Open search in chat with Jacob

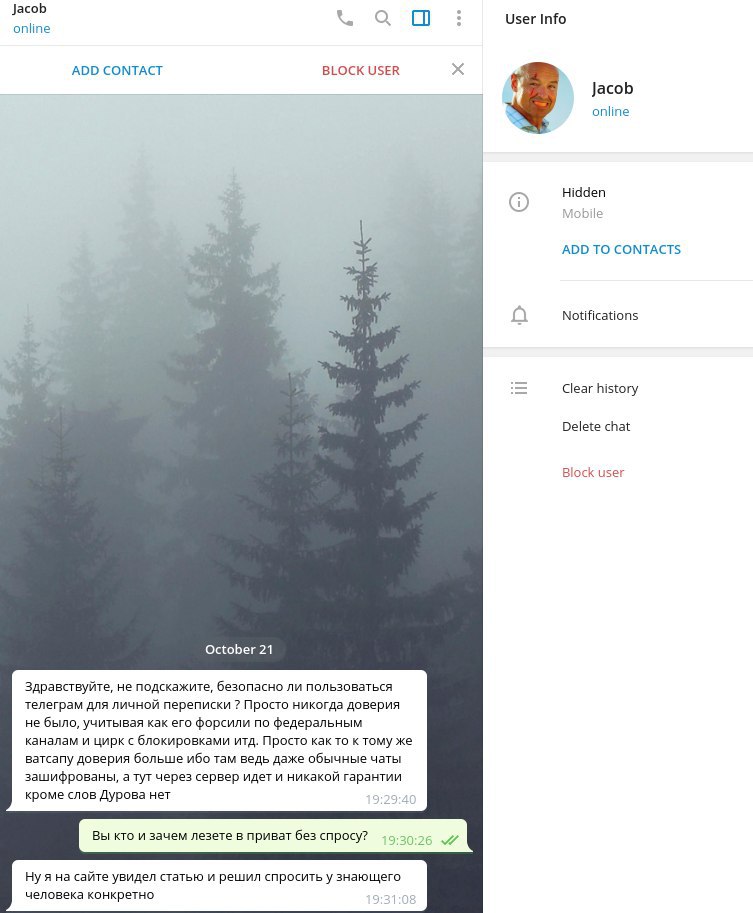383,19
